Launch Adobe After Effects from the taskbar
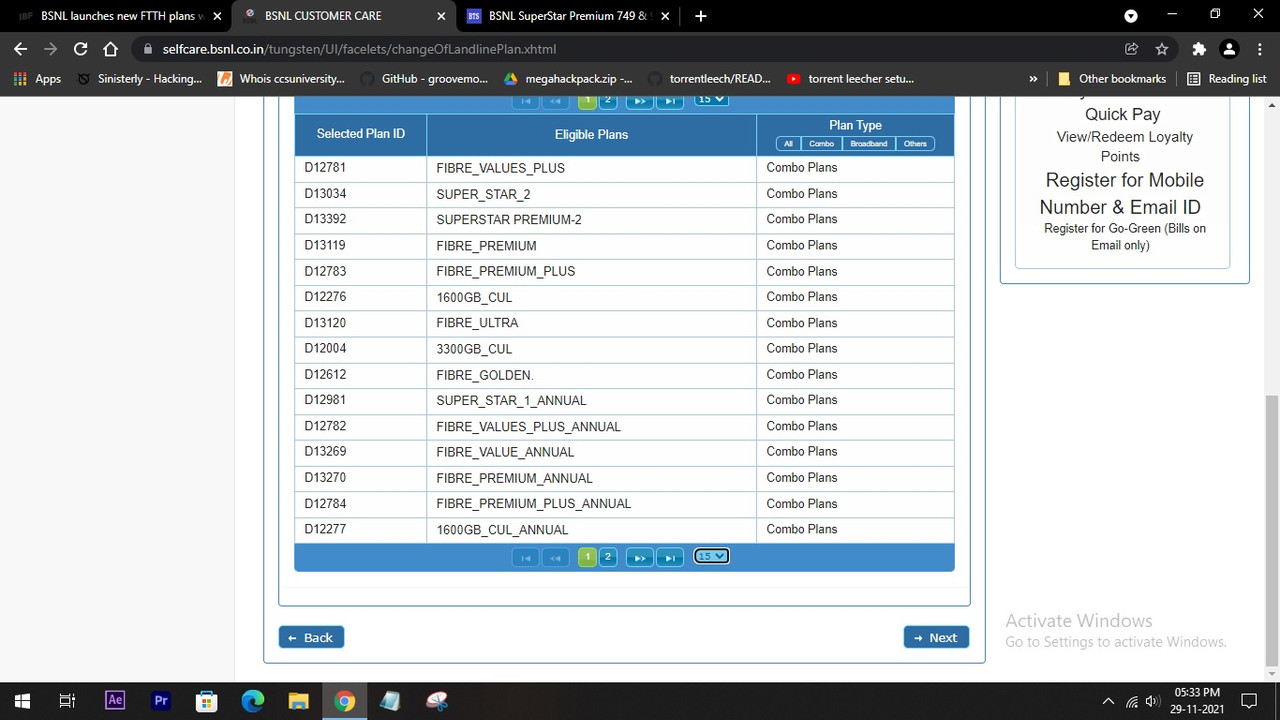The width and height of the screenshot is (1280, 720). [x=115, y=701]
